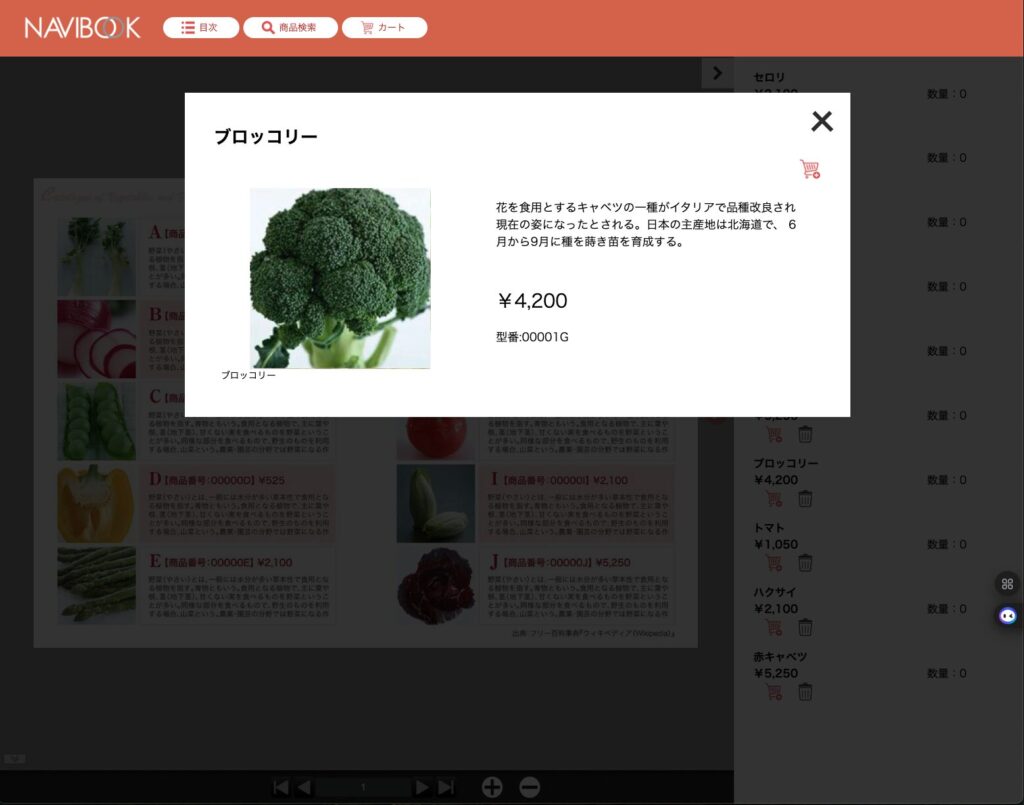Viewport: 1024px width, 805px height.
Task: Delete 赤キャベツ using the trash icon
Action: tap(805, 691)
